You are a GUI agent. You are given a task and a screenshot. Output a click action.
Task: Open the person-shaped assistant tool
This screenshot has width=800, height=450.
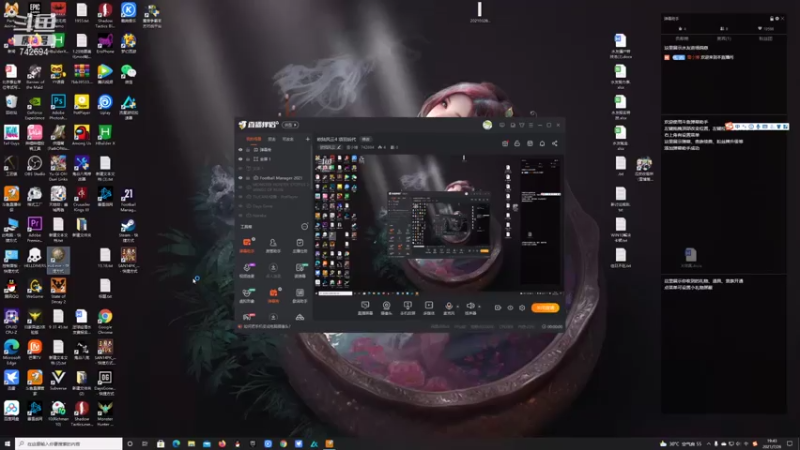click(x=273, y=245)
